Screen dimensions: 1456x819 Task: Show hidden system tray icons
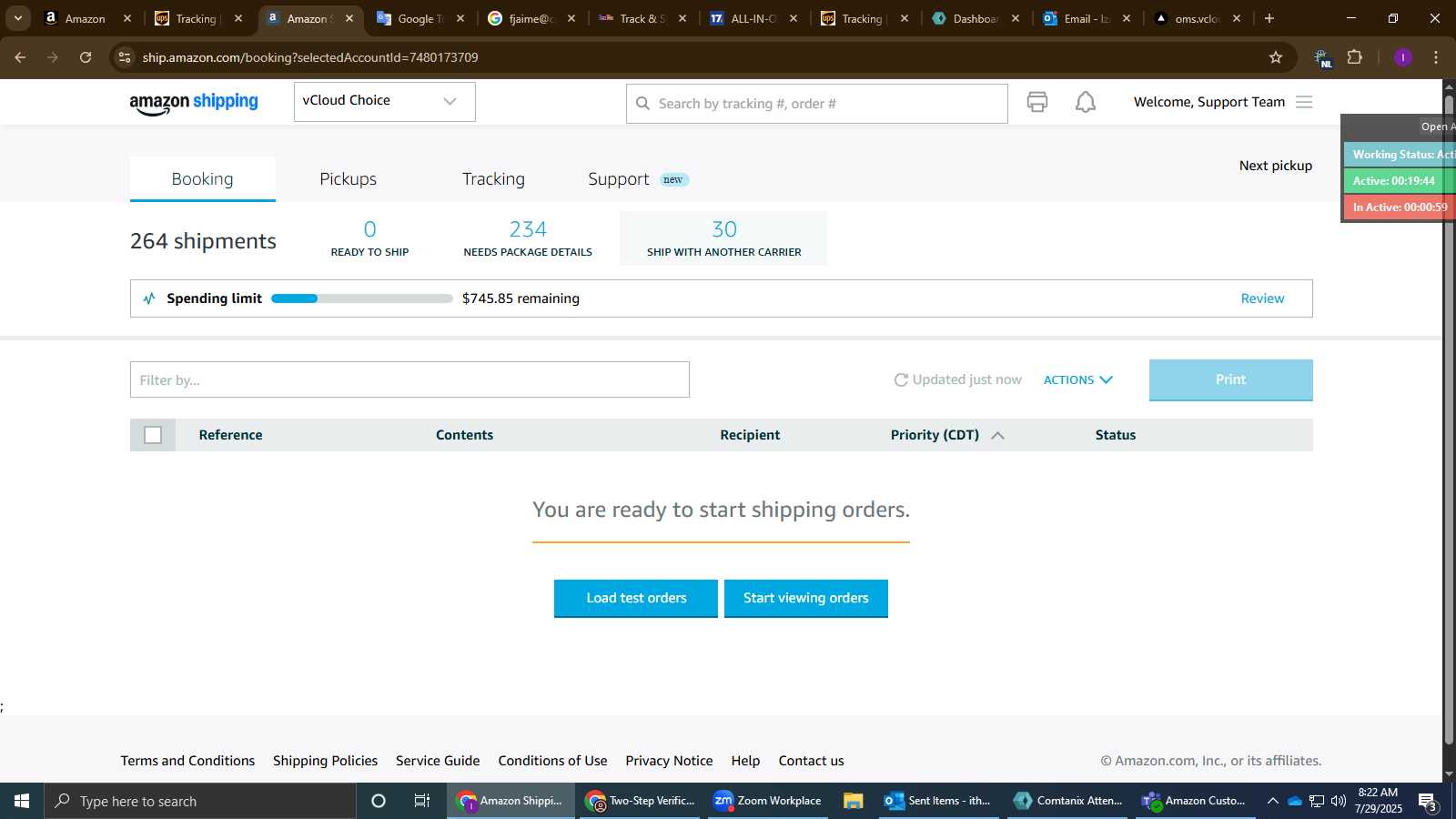(1272, 801)
